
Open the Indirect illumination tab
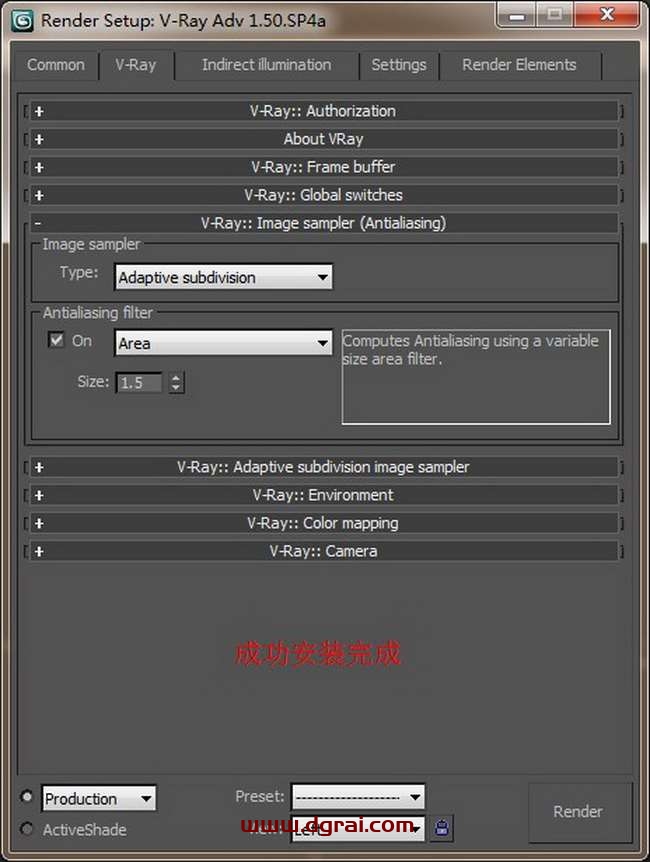pos(266,65)
